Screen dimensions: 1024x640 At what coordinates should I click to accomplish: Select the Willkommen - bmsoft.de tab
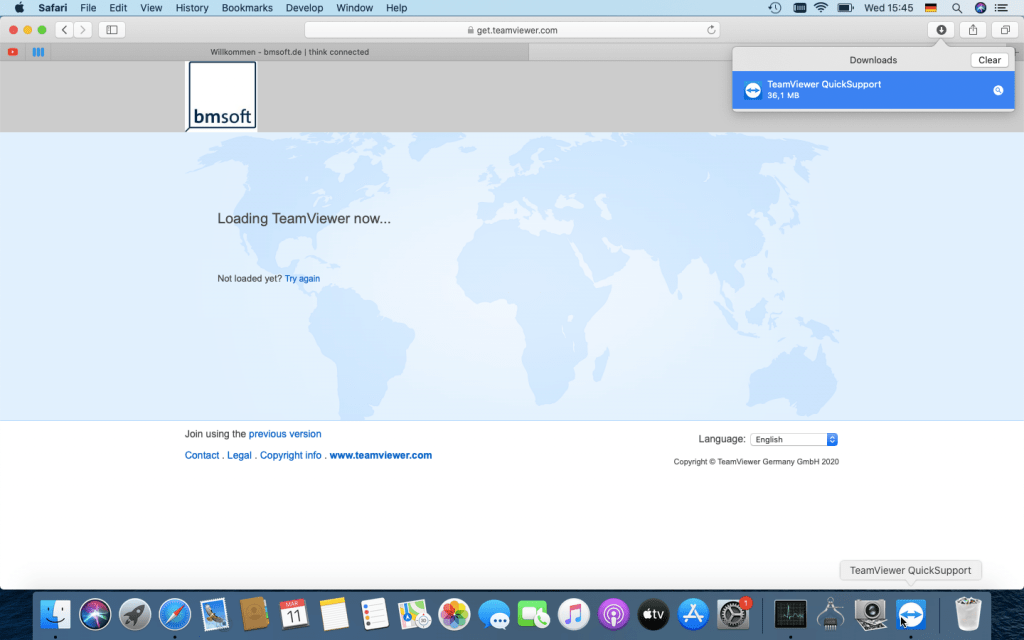click(289, 52)
